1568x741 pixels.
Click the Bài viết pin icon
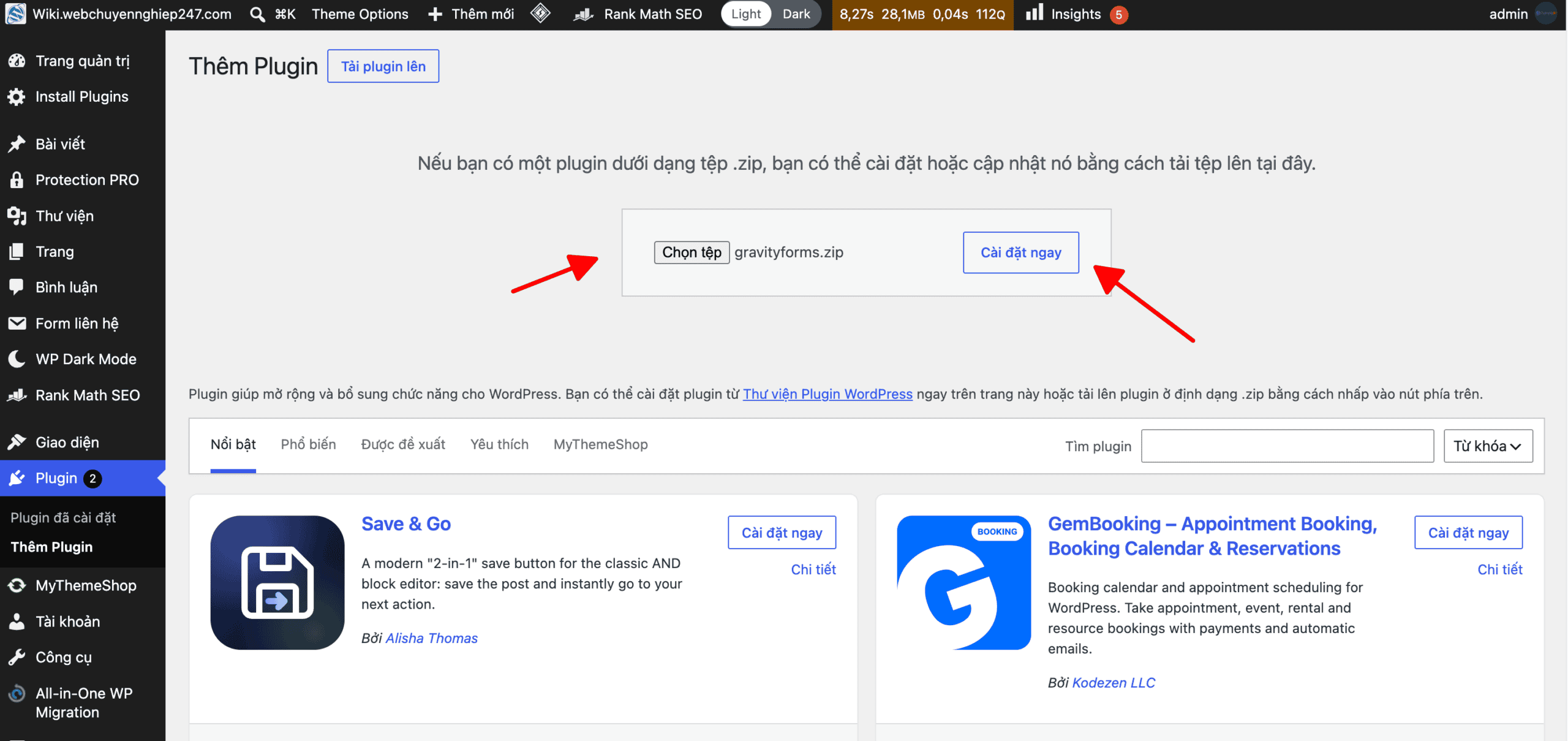pos(17,144)
